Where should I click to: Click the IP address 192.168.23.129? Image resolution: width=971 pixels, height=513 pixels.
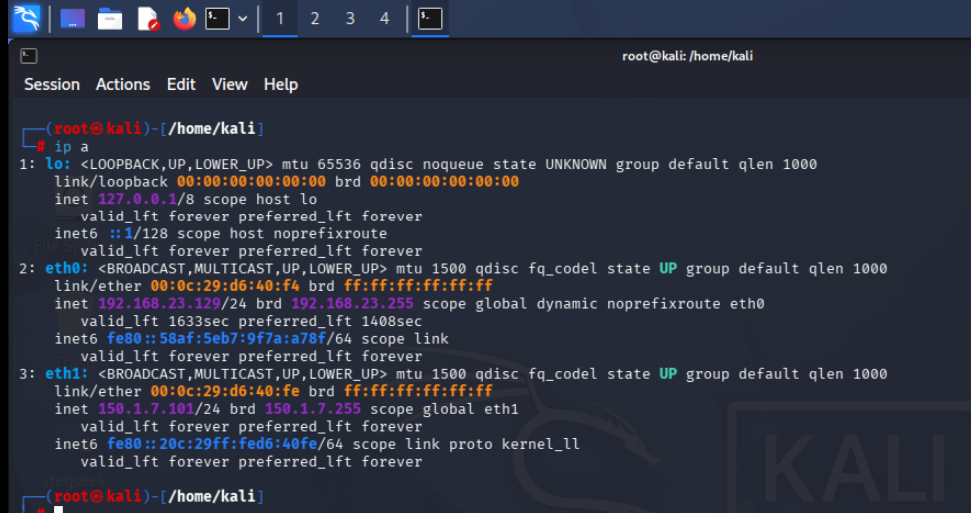pyautogui.click(x=159, y=304)
